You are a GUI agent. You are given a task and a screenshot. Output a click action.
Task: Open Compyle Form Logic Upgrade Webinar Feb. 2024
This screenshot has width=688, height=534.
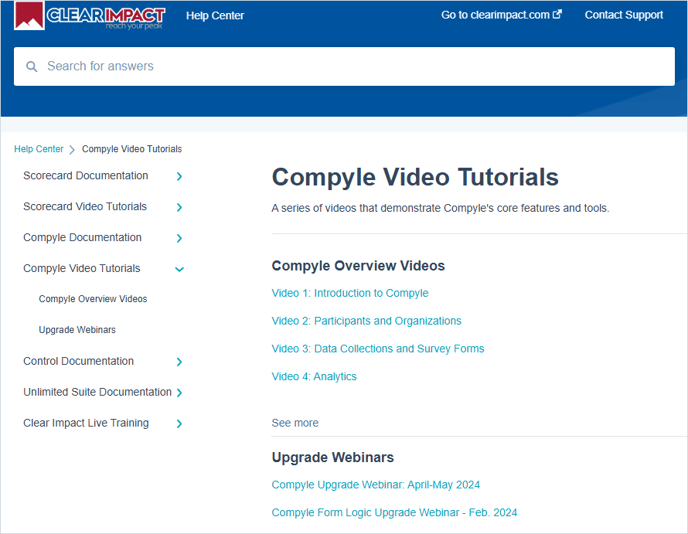(394, 512)
